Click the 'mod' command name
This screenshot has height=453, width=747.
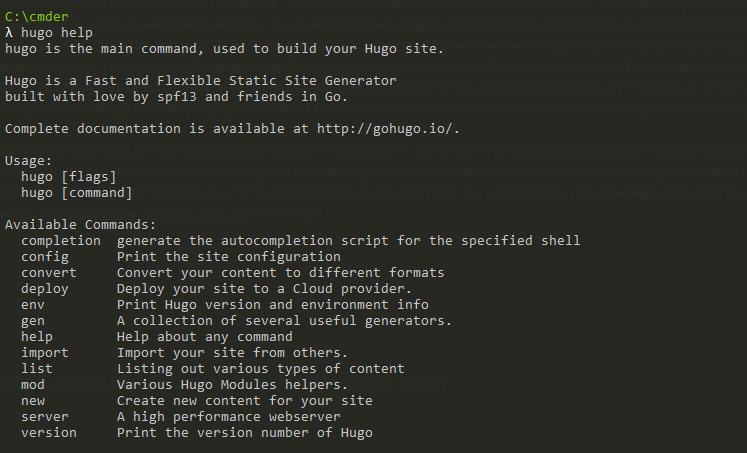(x=33, y=384)
